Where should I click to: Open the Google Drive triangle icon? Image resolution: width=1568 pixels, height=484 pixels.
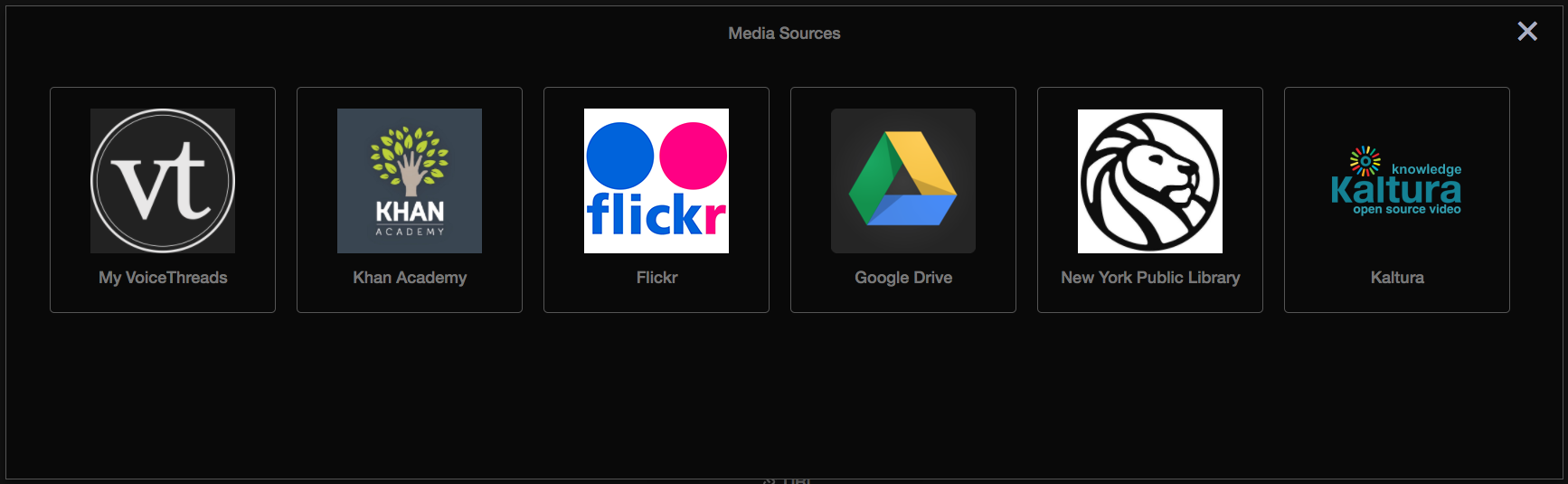coord(903,181)
